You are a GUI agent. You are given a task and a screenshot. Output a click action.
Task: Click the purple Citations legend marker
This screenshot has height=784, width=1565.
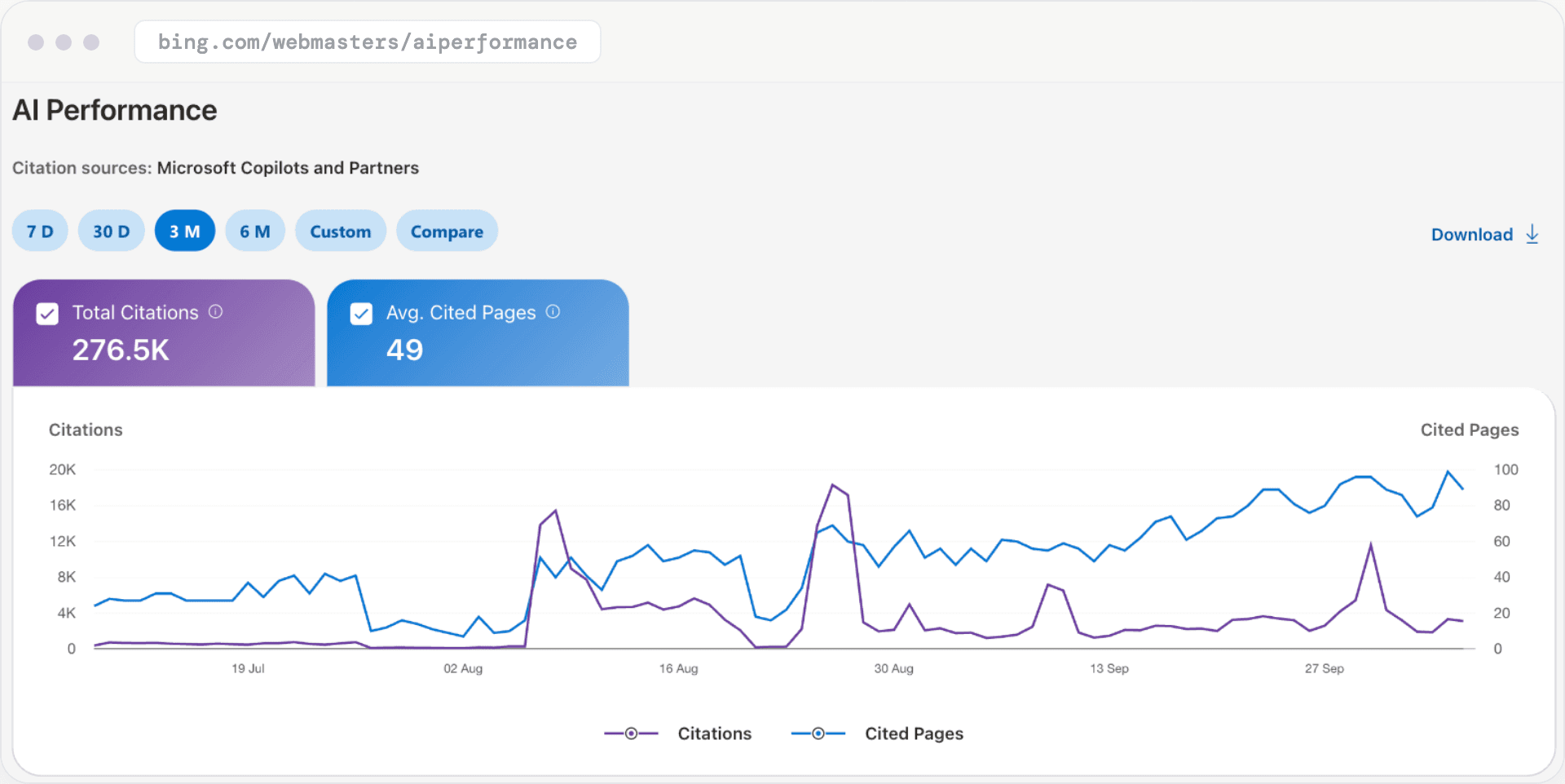pyautogui.click(x=631, y=733)
